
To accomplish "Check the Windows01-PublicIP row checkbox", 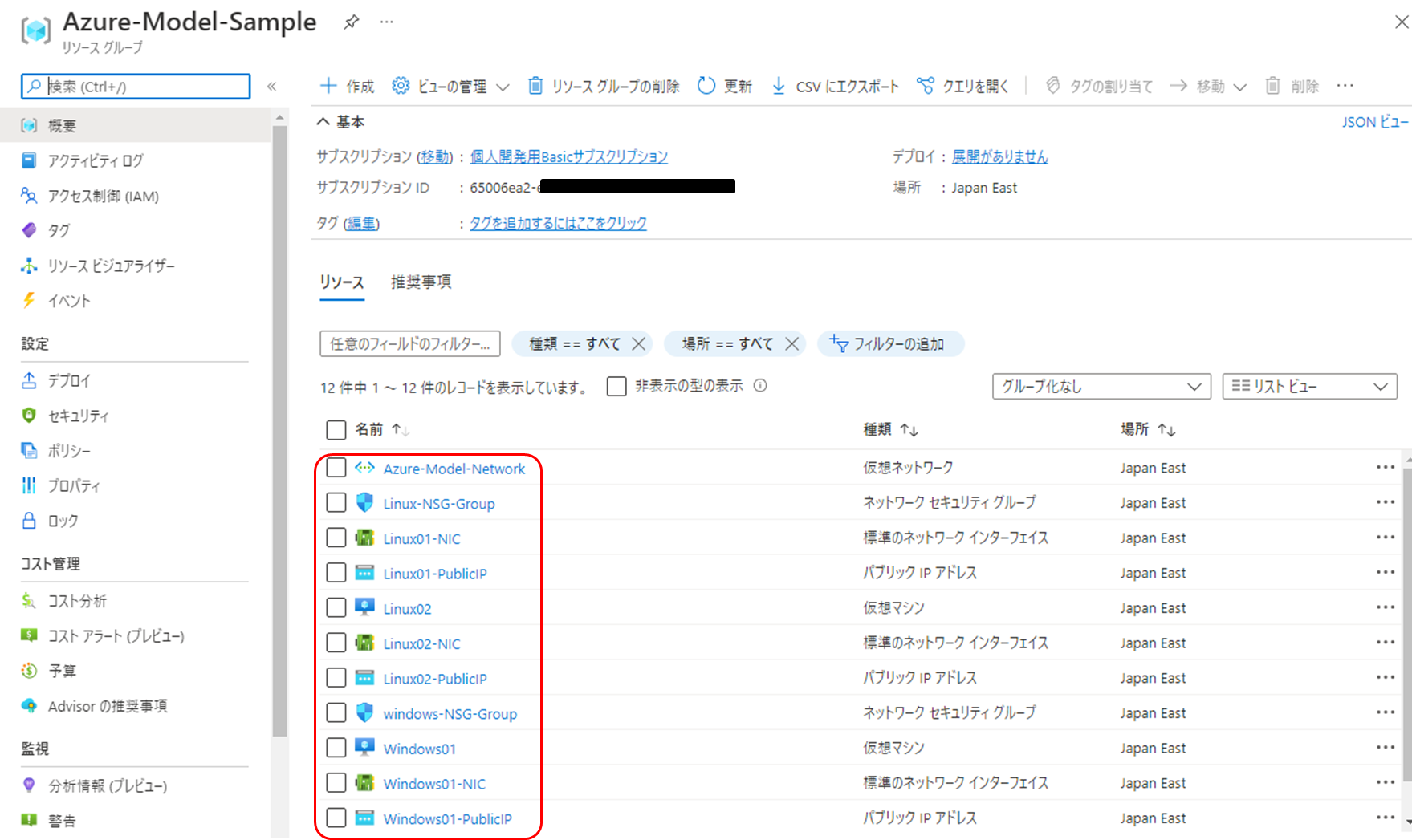I will 336,818.
